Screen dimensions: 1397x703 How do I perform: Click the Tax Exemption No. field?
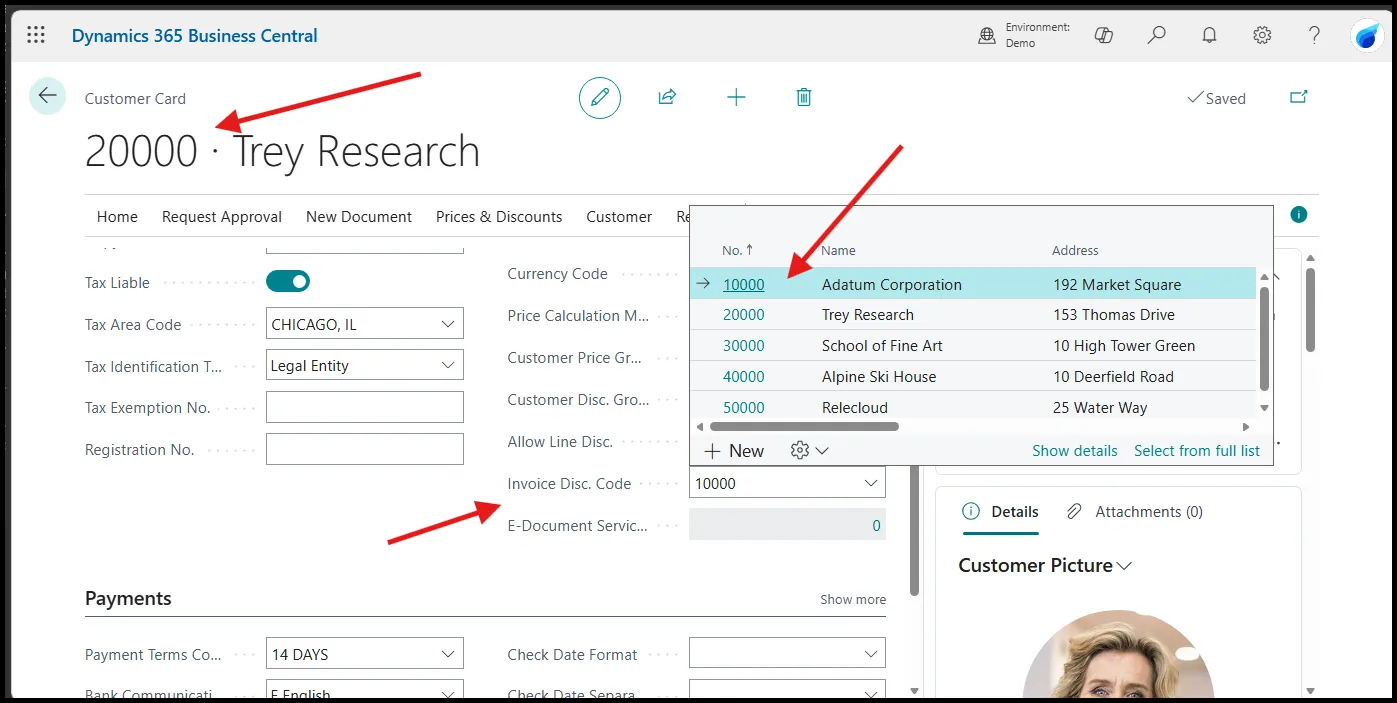tap(365, 407)
